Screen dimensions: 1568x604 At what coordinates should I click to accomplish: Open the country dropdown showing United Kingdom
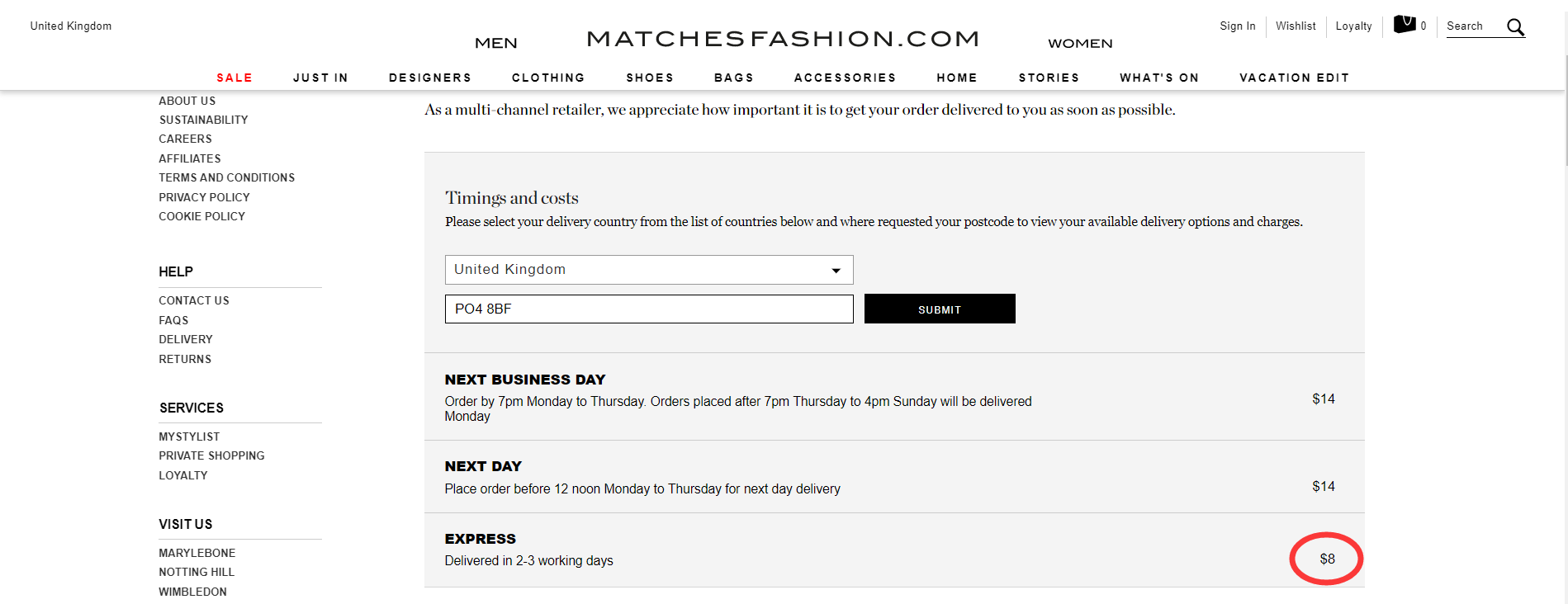[649, 270]
